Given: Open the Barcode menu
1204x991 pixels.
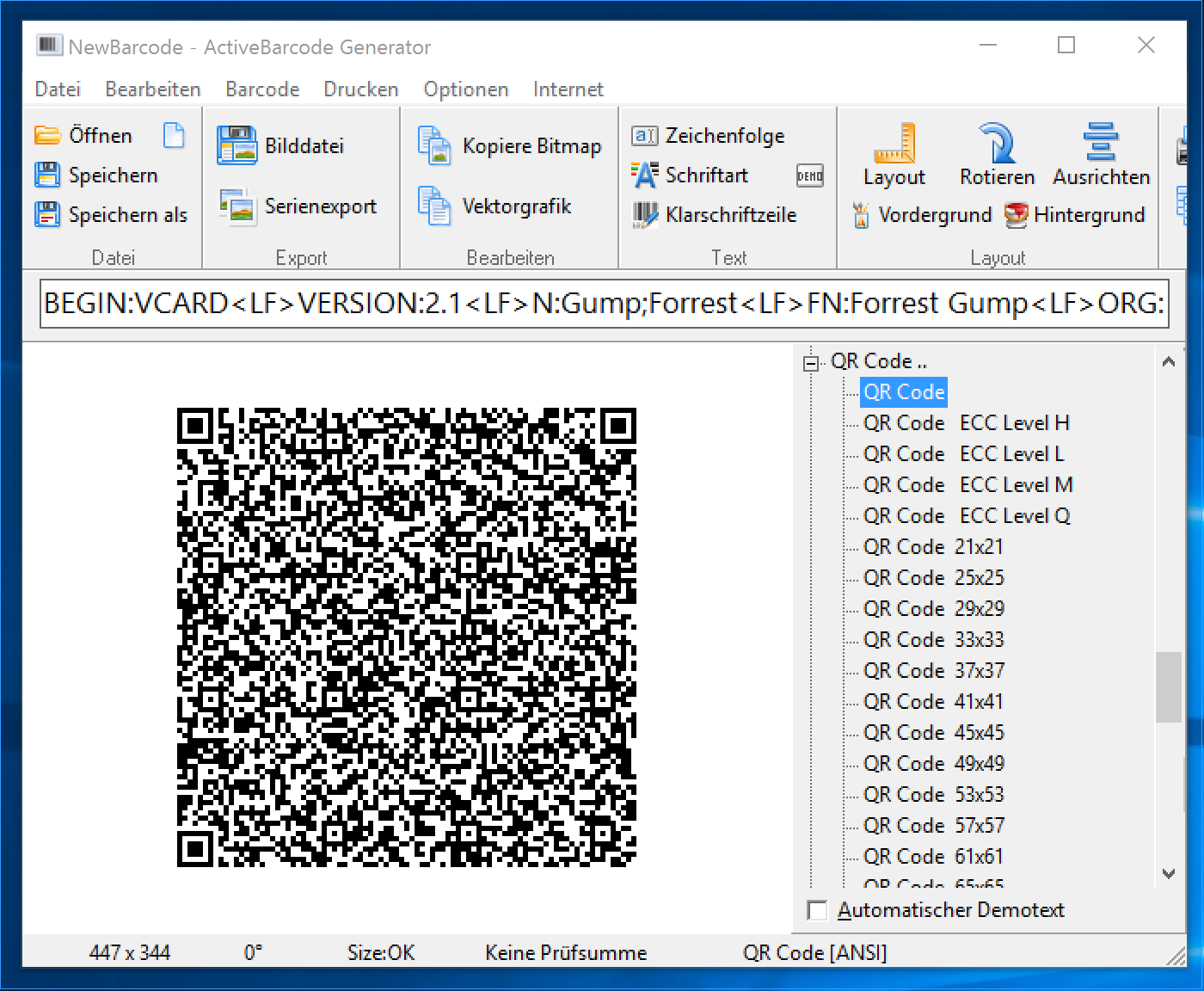Looking at the screenshot, I should [261, 89].
